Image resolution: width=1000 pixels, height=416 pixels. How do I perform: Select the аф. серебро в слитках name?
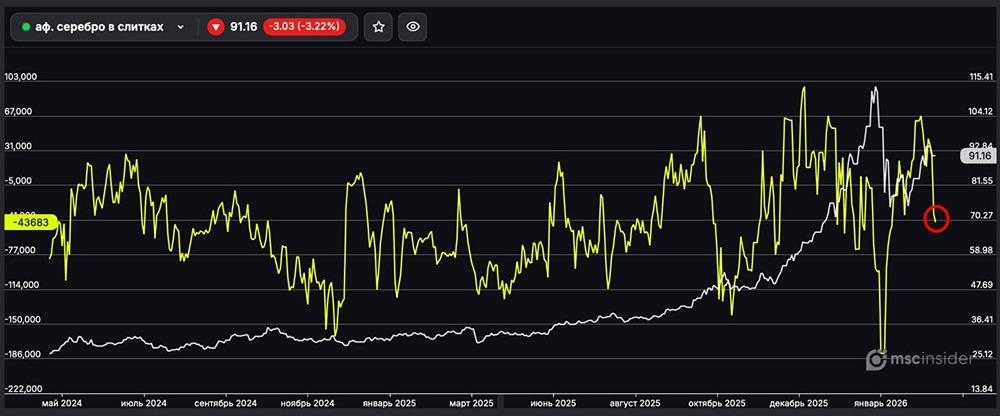coord(98,27)
